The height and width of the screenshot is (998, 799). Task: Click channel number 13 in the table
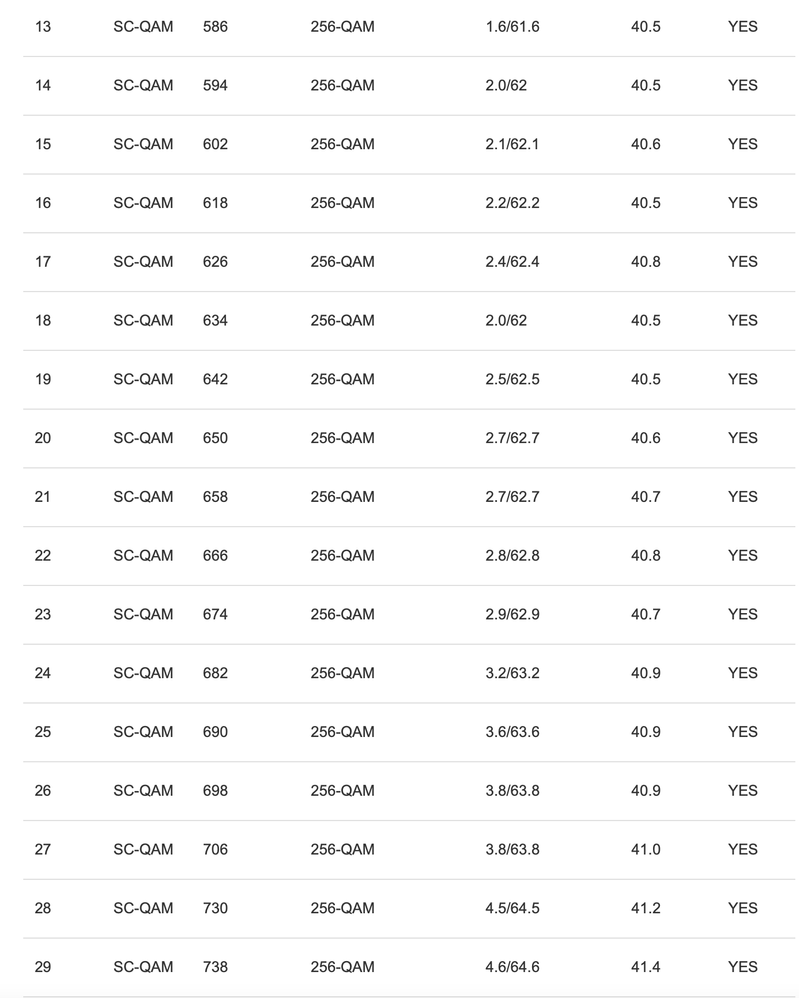(42, 27)
